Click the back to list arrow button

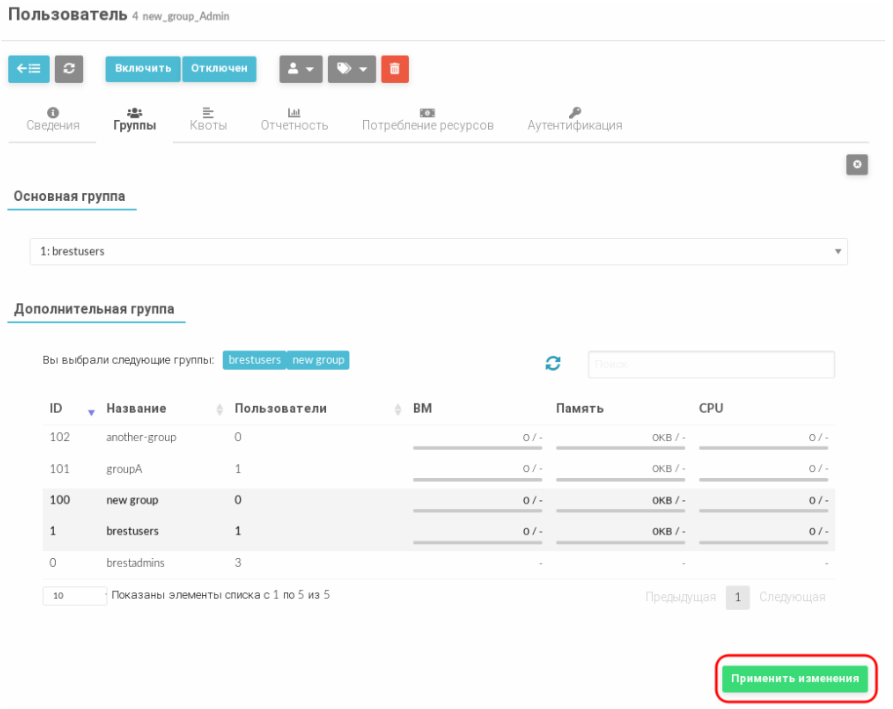28,69
